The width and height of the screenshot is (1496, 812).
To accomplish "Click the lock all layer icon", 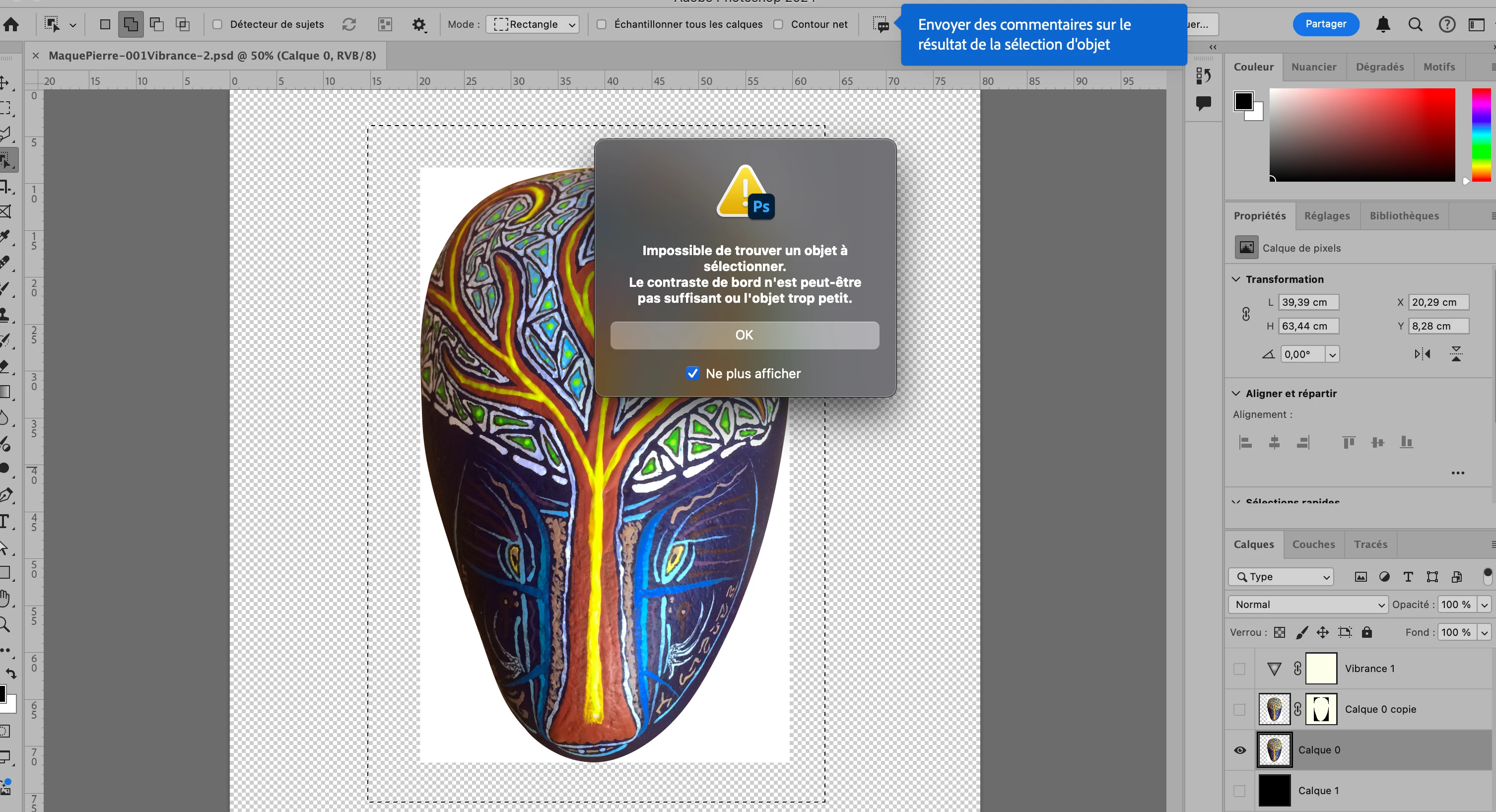I will click(x=1367, y=632).
